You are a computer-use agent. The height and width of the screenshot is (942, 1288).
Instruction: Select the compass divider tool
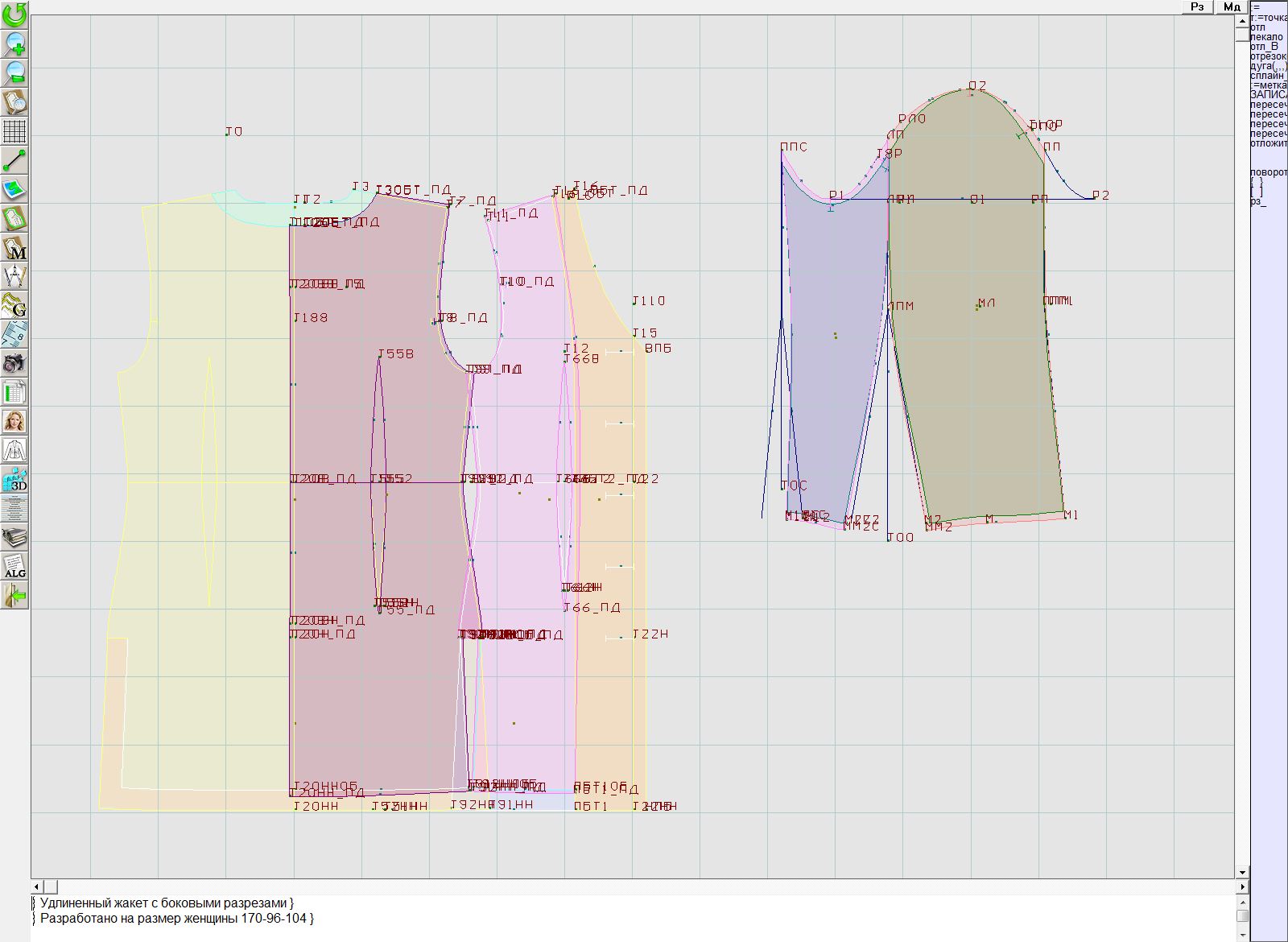(x=14, y=277)
